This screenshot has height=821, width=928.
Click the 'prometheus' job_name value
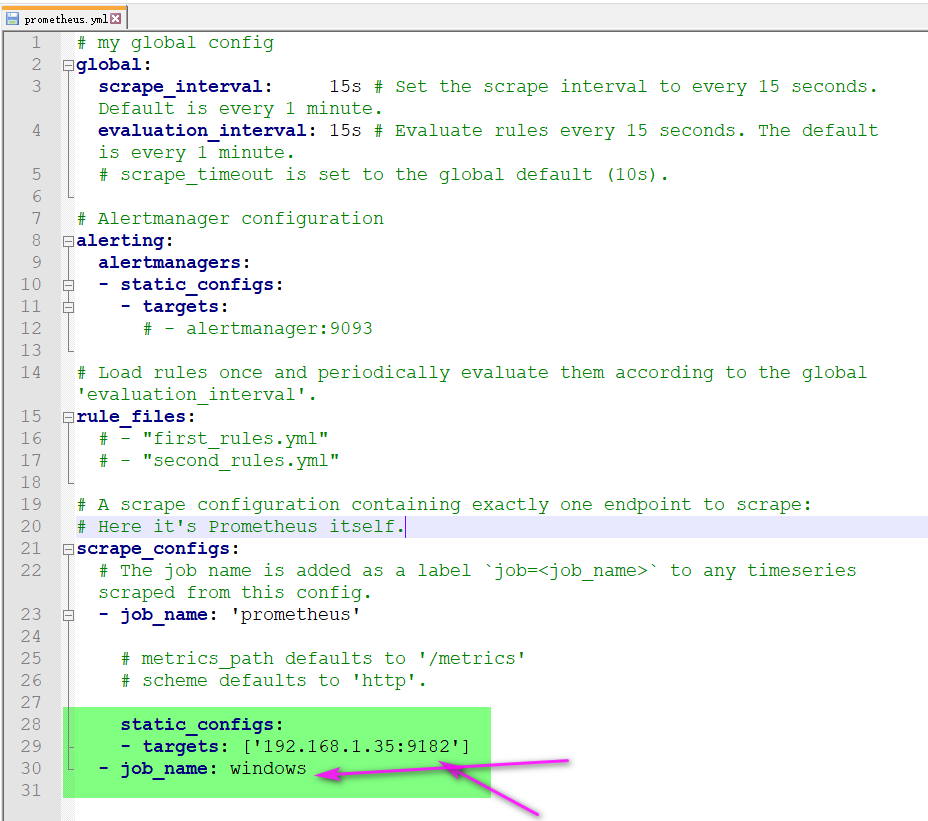[295, 614]
